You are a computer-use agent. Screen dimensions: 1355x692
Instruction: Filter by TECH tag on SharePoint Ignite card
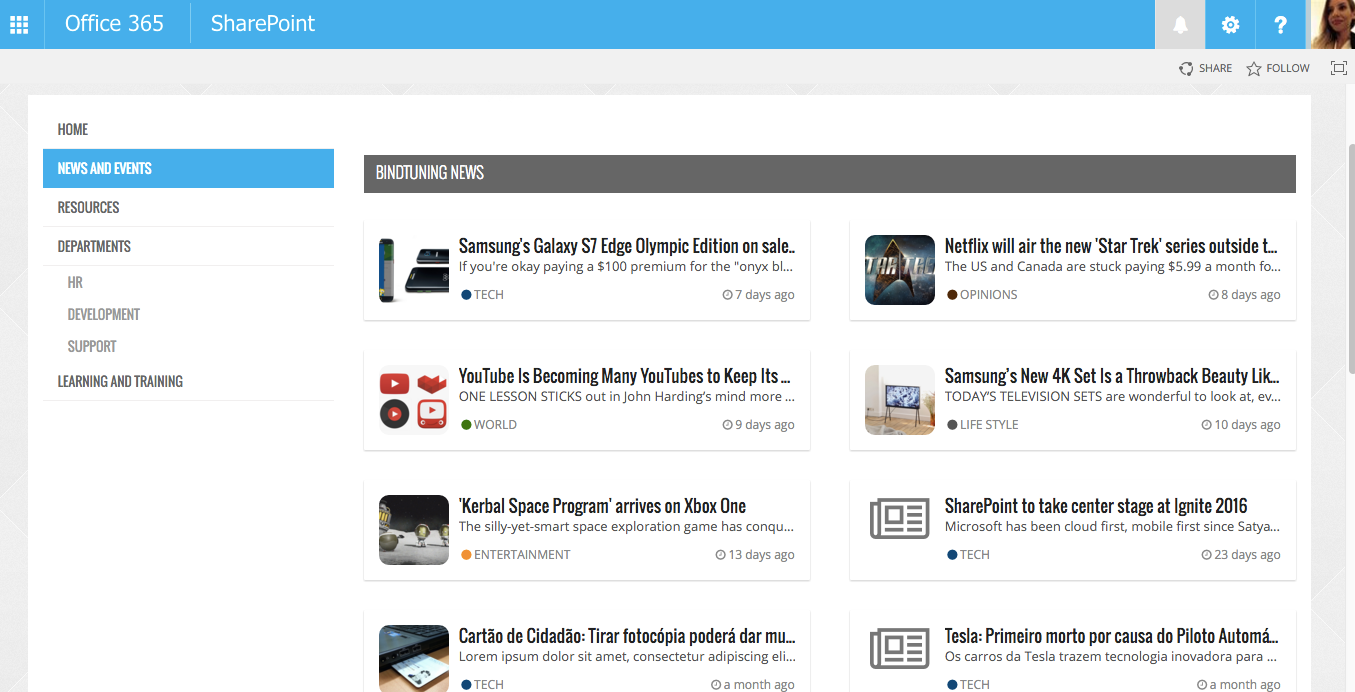[x=968, y=555]
